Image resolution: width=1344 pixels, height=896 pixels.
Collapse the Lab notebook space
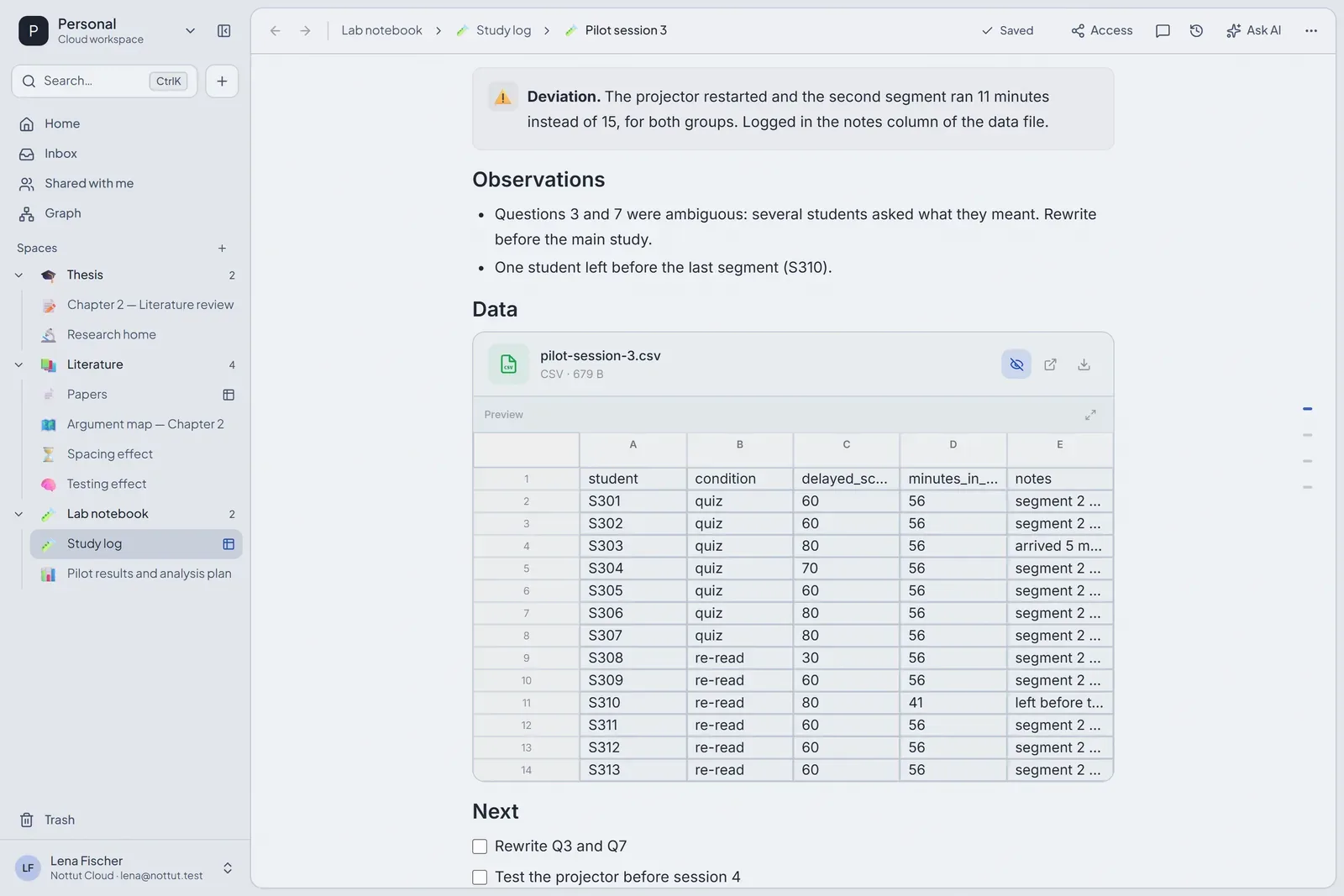[19, 514]
